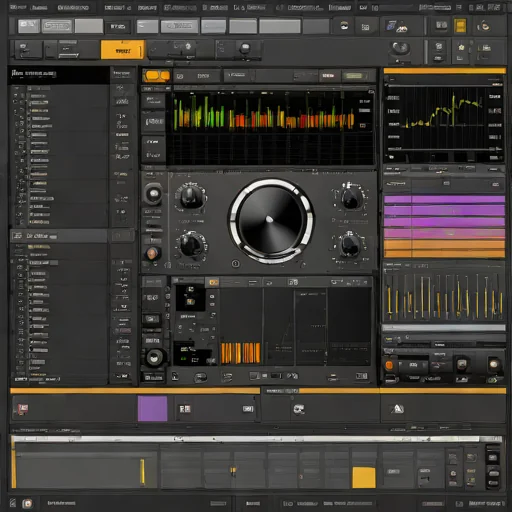Click the small knob lower-right of the big dial

click(349, 245)
